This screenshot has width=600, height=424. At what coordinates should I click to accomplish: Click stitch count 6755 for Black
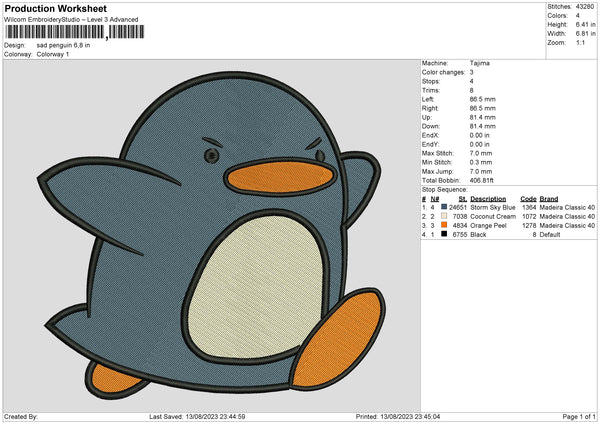pos(460,235)
